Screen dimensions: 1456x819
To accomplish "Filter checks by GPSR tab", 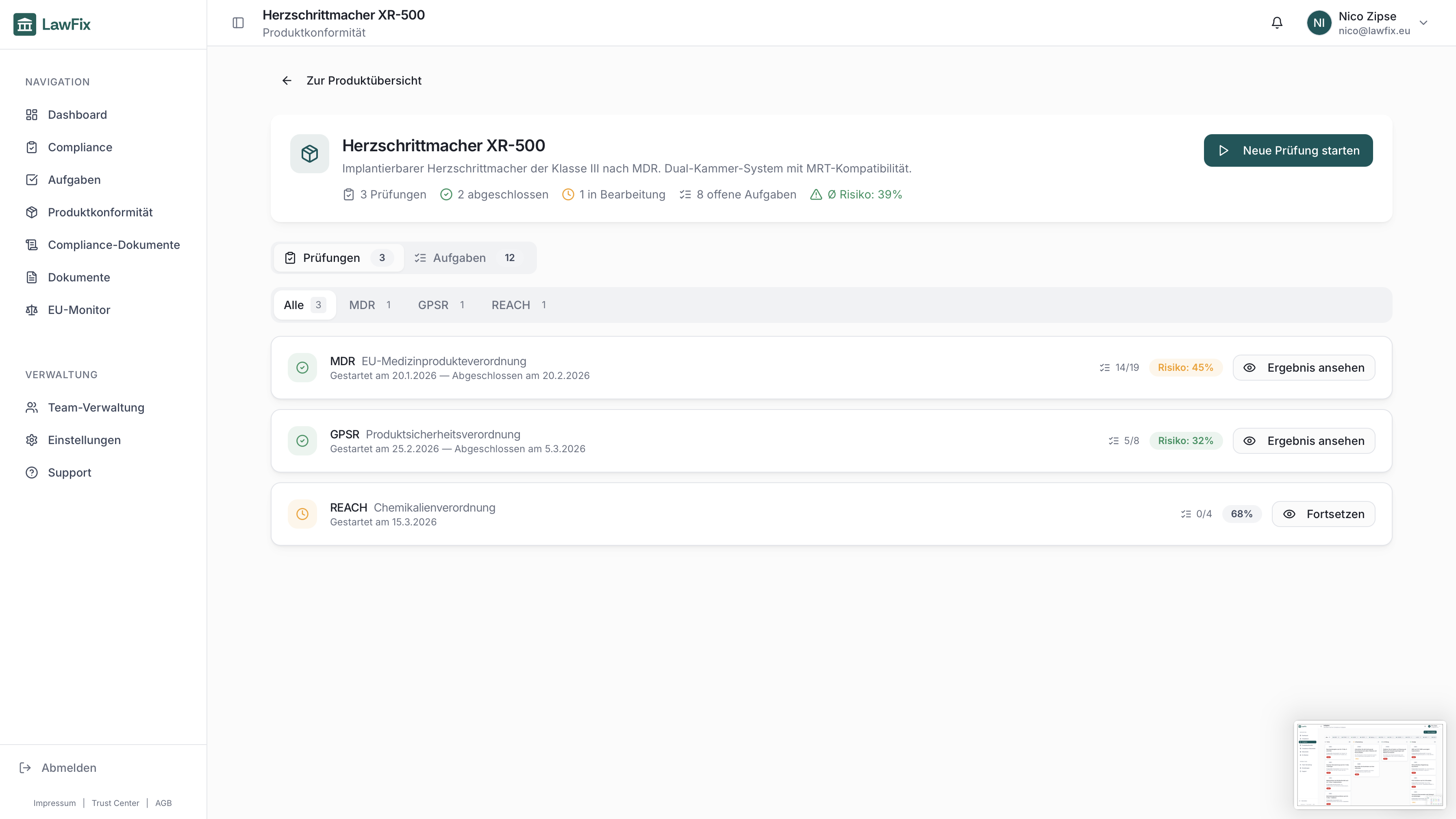I will [x=441, y=305].
